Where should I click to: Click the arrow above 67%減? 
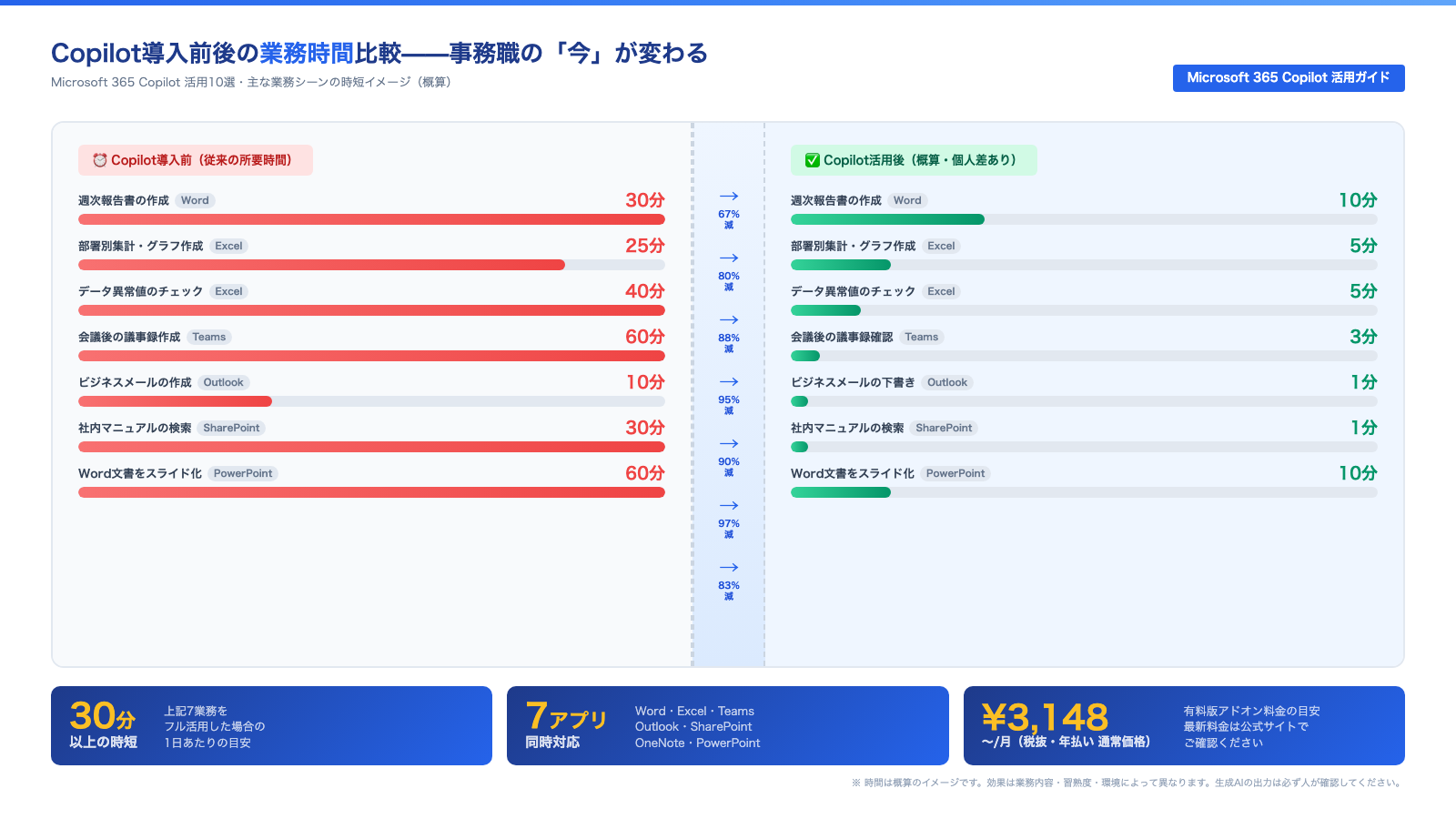[x=729, y=197]
